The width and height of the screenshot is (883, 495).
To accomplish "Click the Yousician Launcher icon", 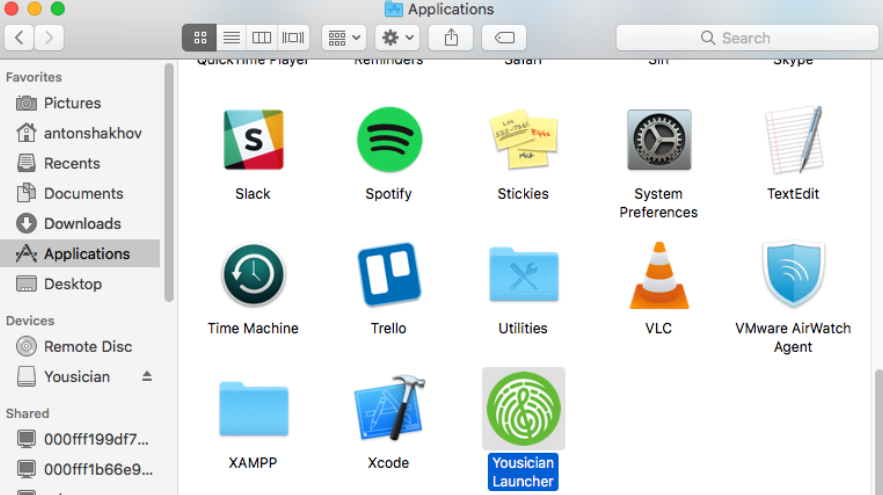I will pyautogui.click(x=523, y=409).
